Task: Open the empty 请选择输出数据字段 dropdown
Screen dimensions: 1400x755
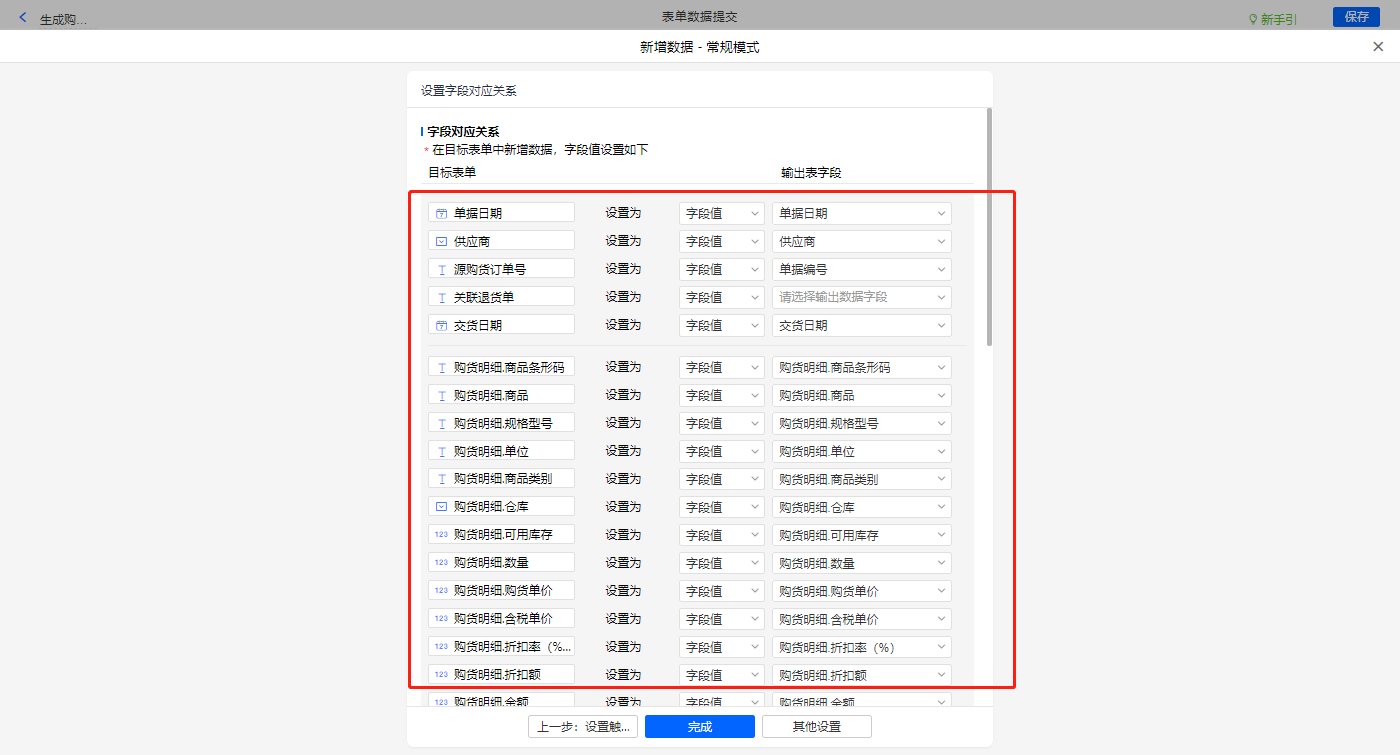Action: [x=861, y=297]
